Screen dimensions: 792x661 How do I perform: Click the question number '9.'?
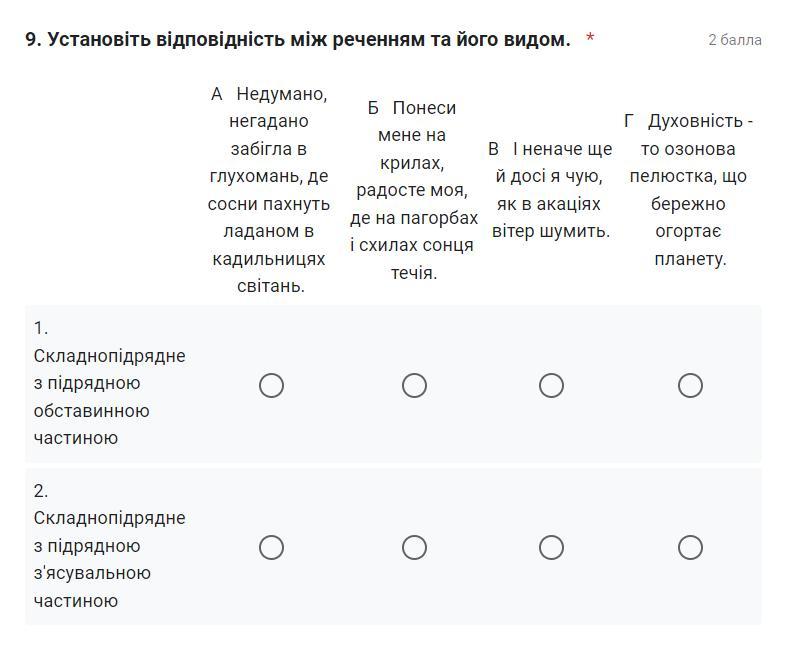[x=33, y=40]
